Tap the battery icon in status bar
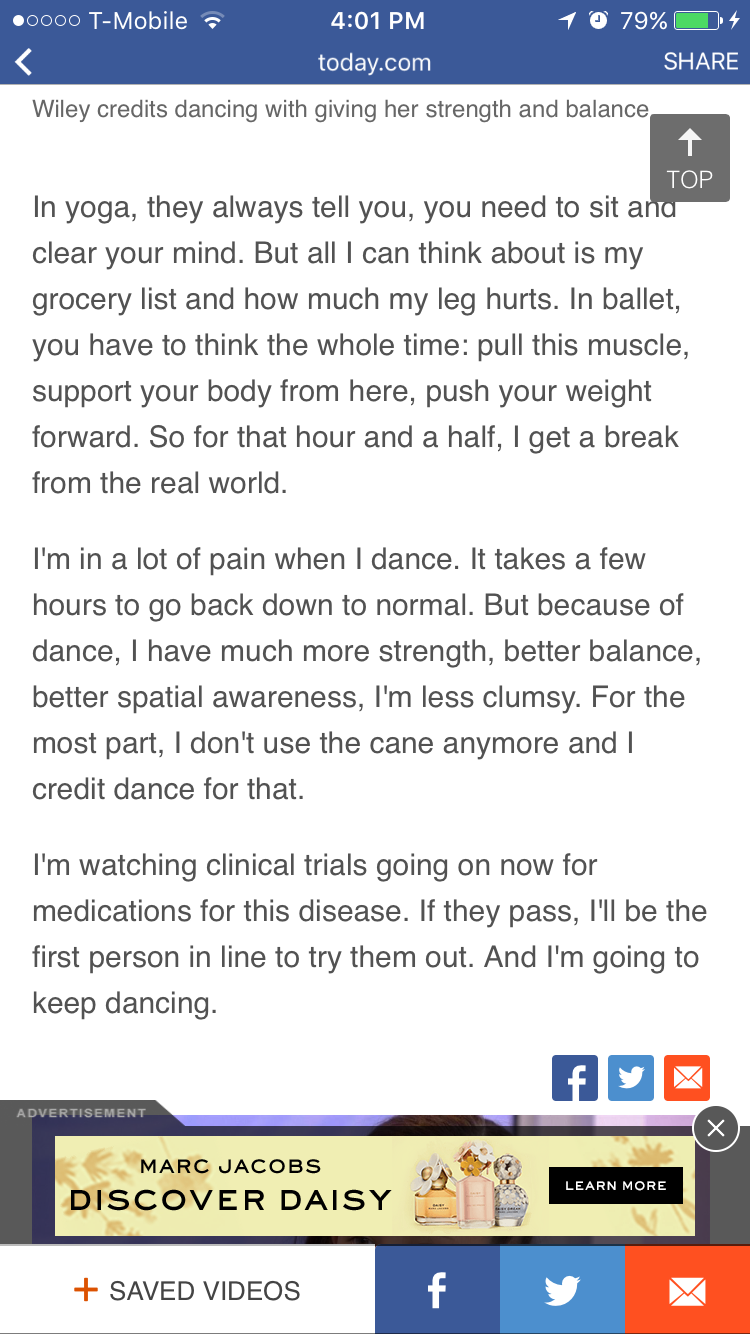 pos(697,20)
